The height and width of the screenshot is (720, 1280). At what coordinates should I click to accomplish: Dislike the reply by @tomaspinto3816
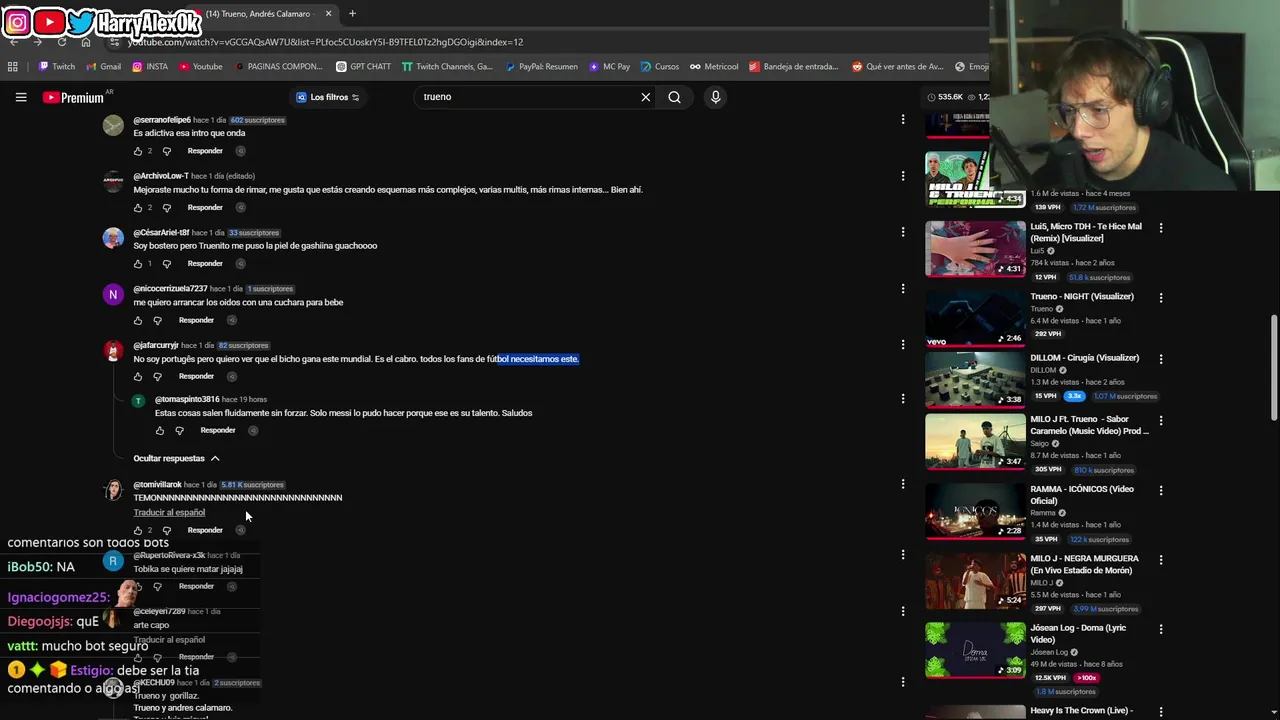179,431
